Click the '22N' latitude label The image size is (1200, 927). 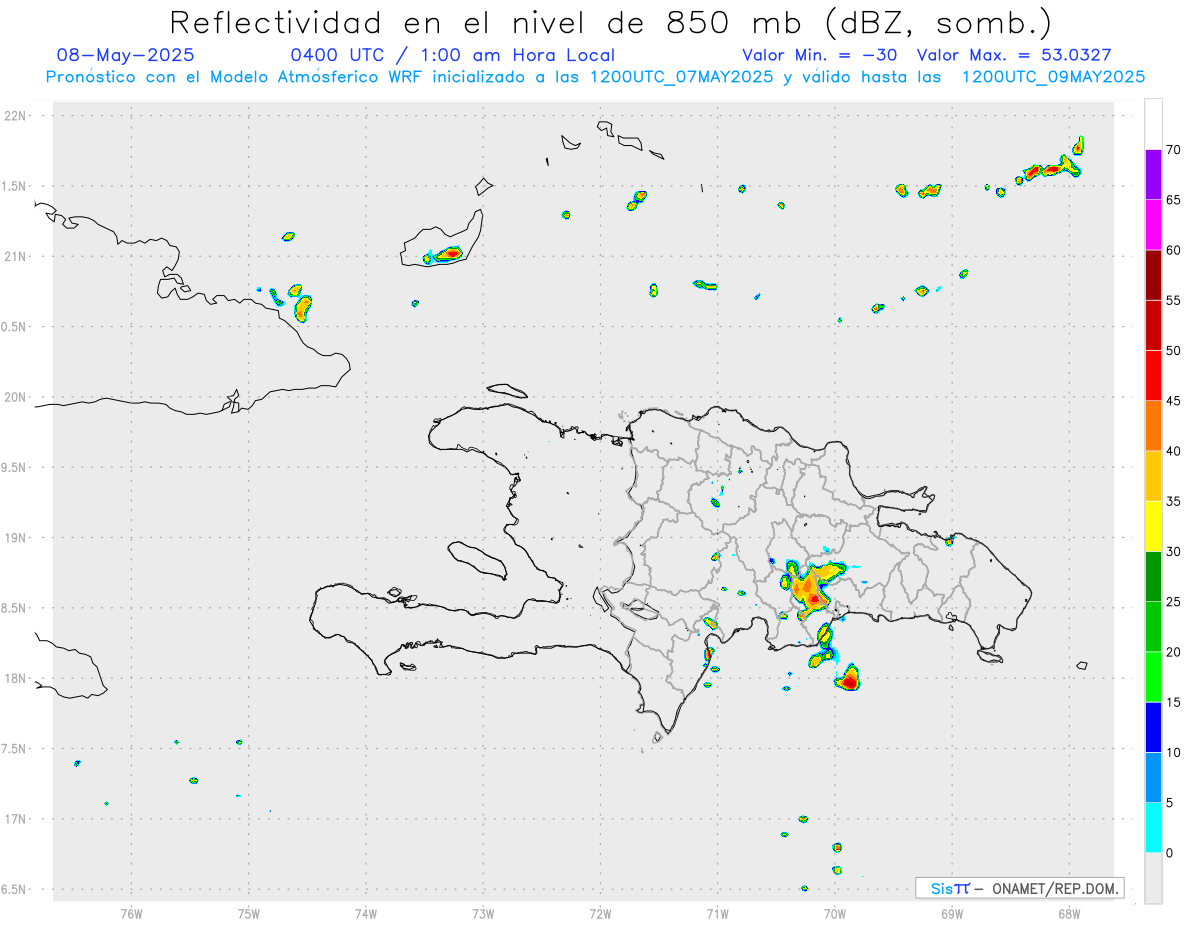pos(17,116)
